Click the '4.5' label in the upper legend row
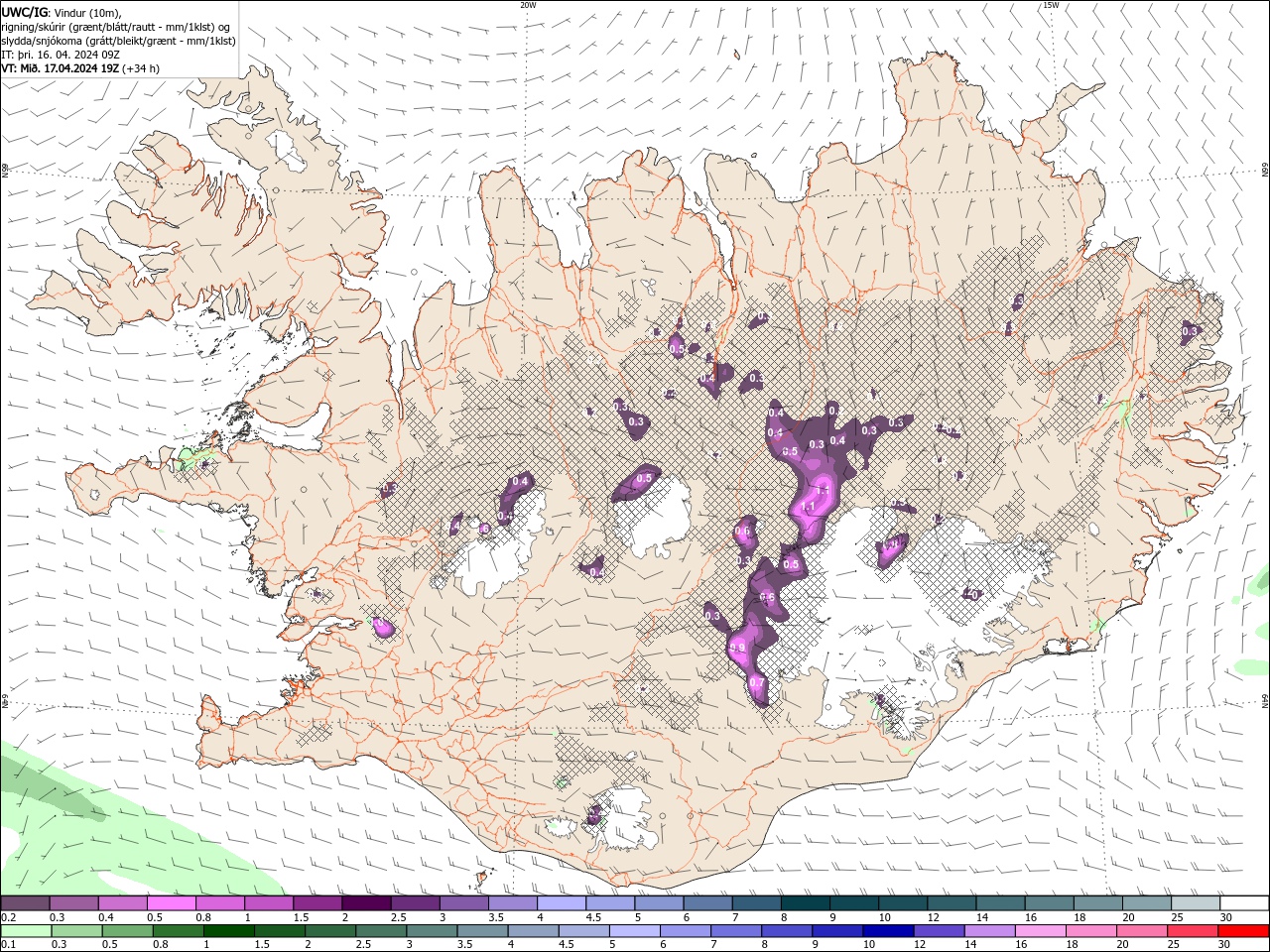Image resolution: width=1270 pixels, height=952 pixels. click(593, 917)
